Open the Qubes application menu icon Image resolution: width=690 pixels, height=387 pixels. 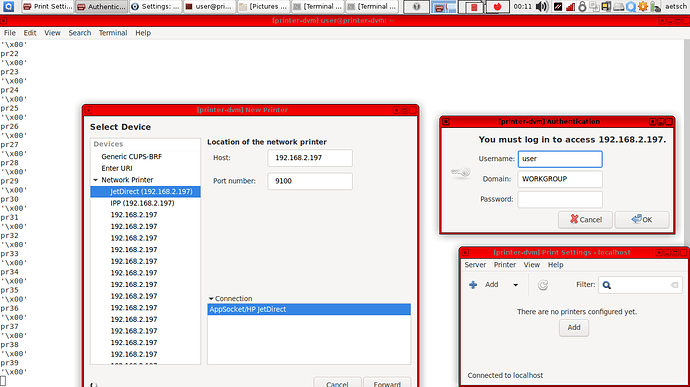click(8, 7)
